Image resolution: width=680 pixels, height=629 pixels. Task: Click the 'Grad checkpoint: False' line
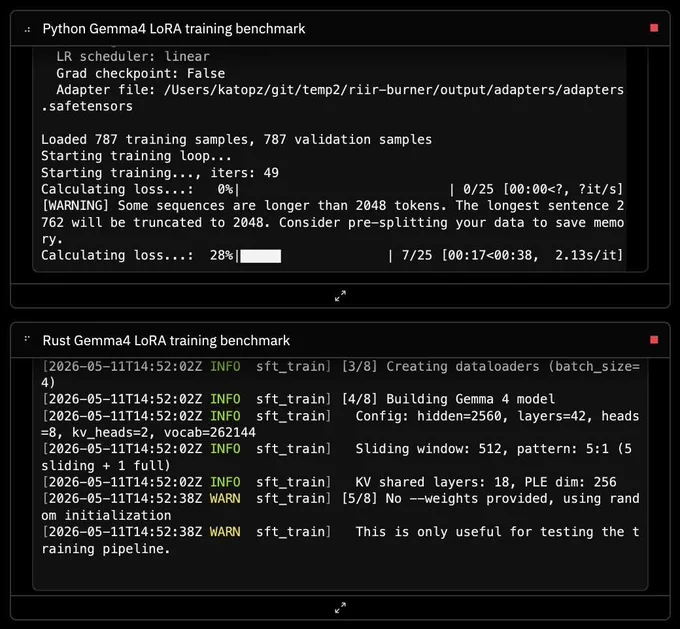coord(141,73)
